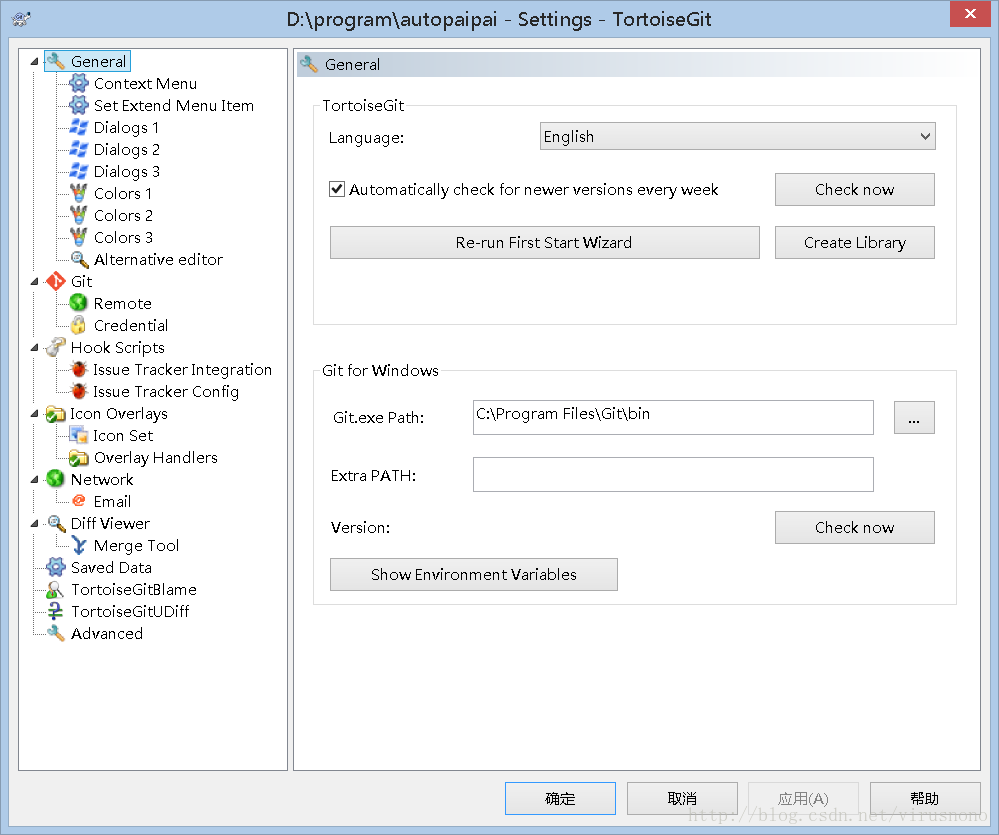
Task: Go to Dialogs 1 settings
Action: coord(126,127)
